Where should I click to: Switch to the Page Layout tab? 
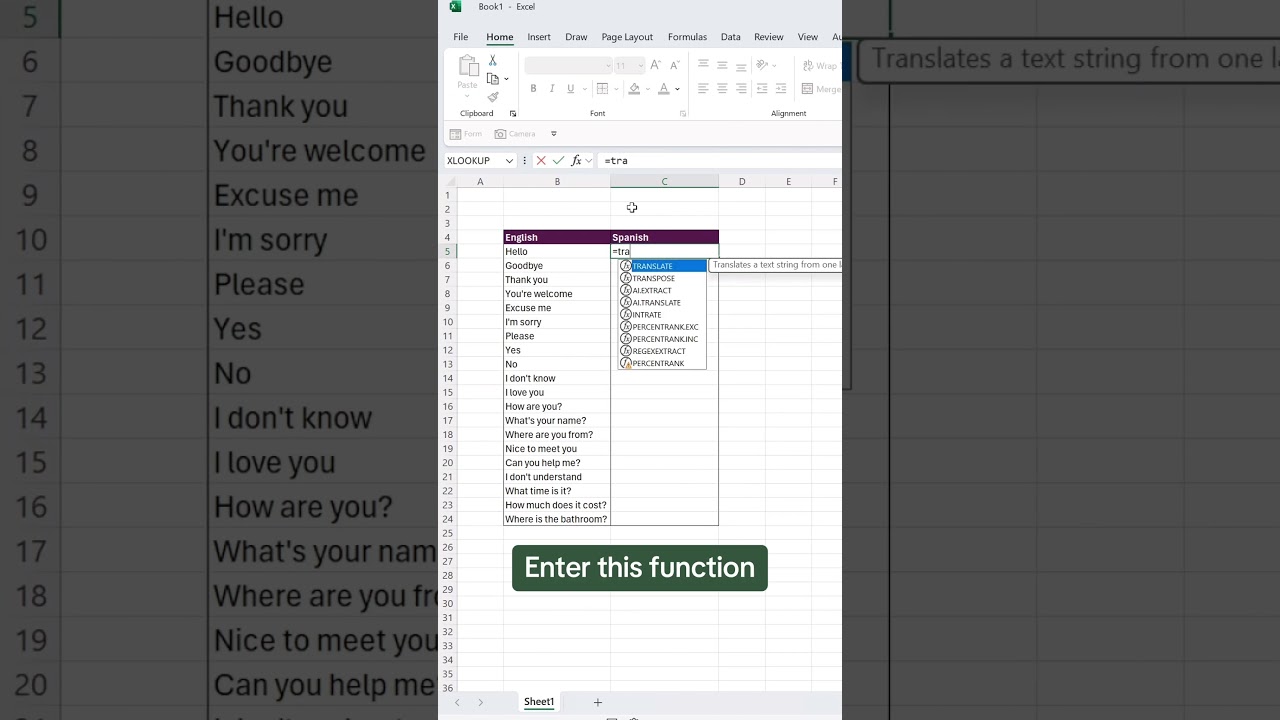[x=627, y=37]
